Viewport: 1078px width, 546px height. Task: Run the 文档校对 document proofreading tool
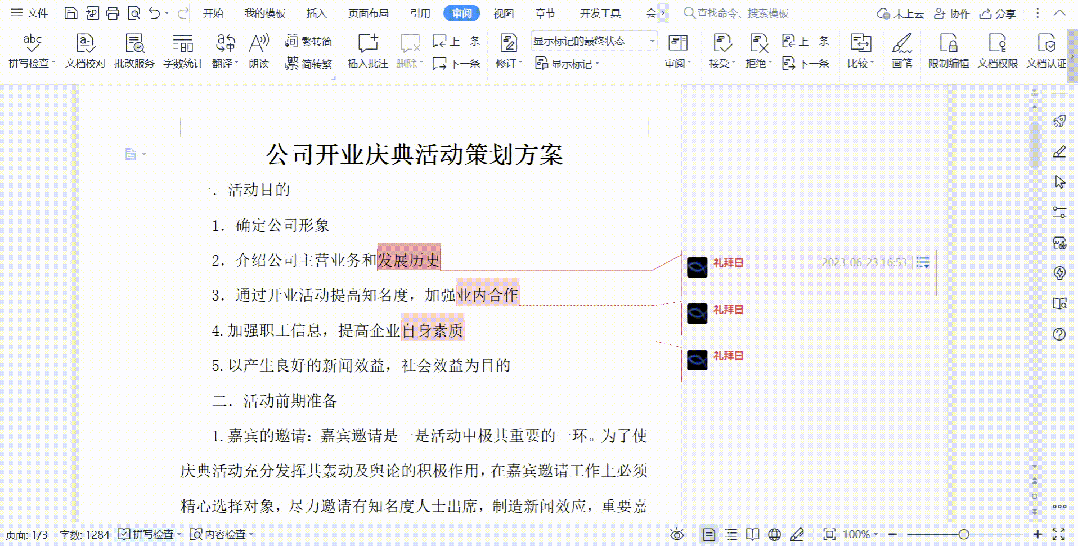(x=85, y=52)
